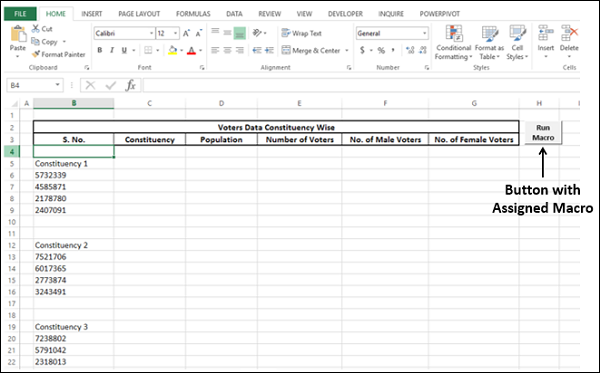Click the Insert Function fx icon
Screen dimensions: 600x373
130,85
